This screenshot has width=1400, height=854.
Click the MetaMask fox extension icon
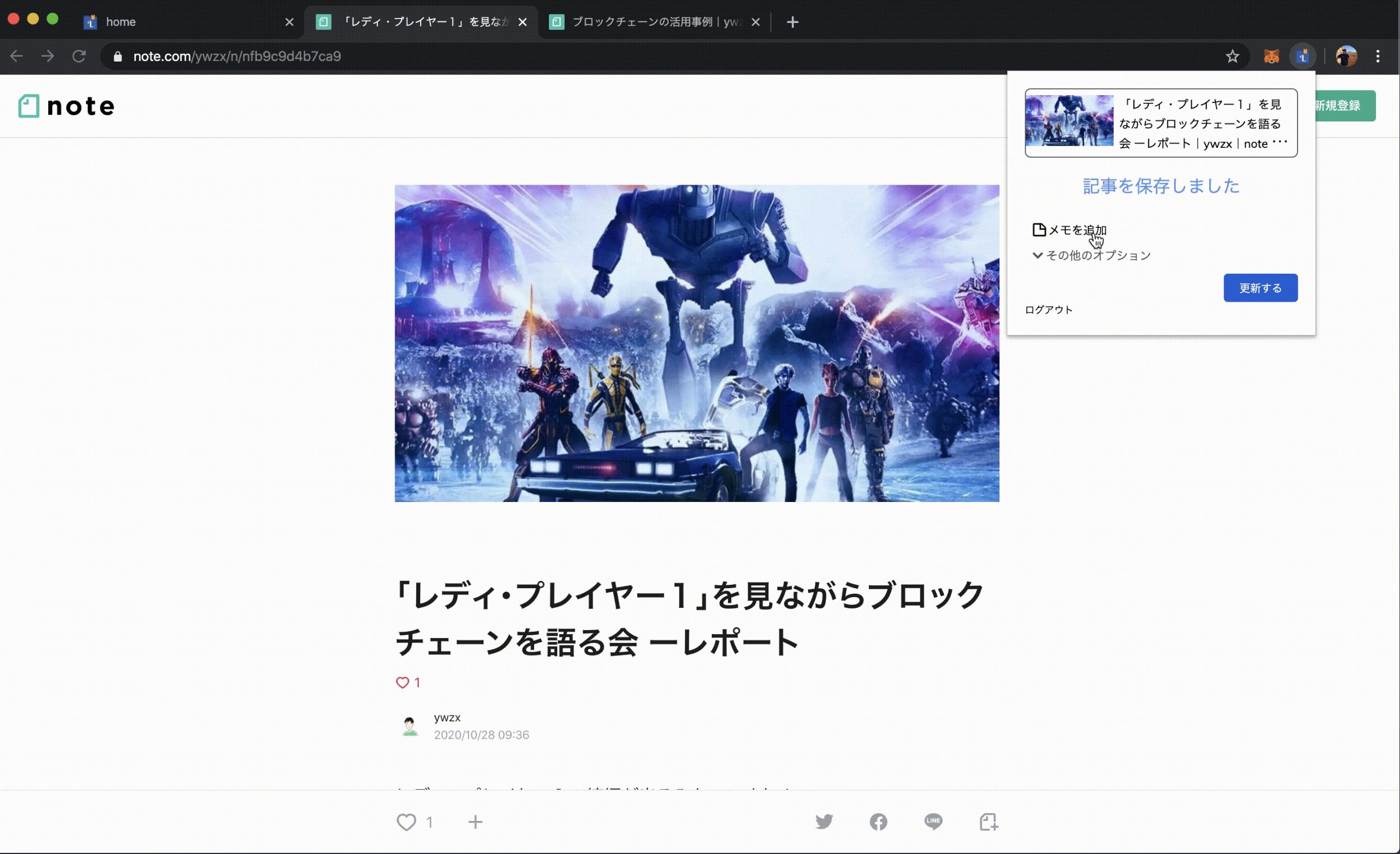pos(1271,57)
